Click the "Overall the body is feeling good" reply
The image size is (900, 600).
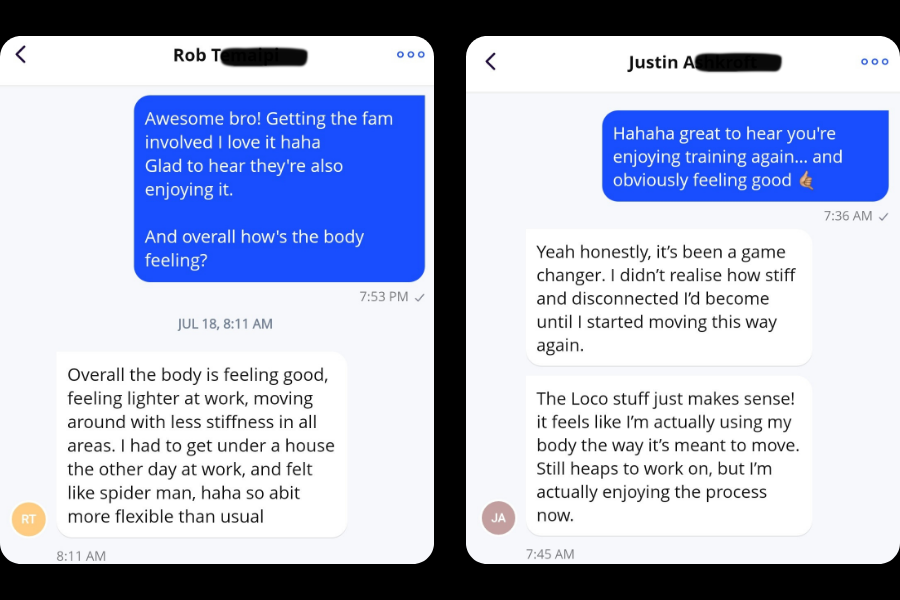[x=201, y=445]
